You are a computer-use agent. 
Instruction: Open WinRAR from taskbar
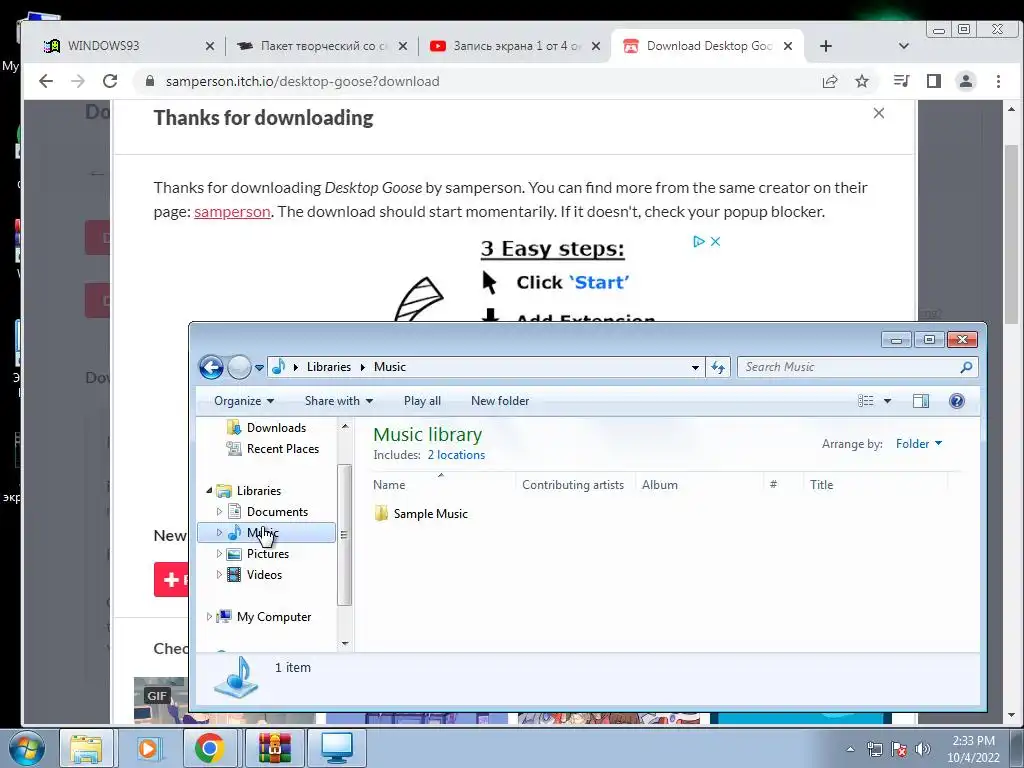click(274, 748)
